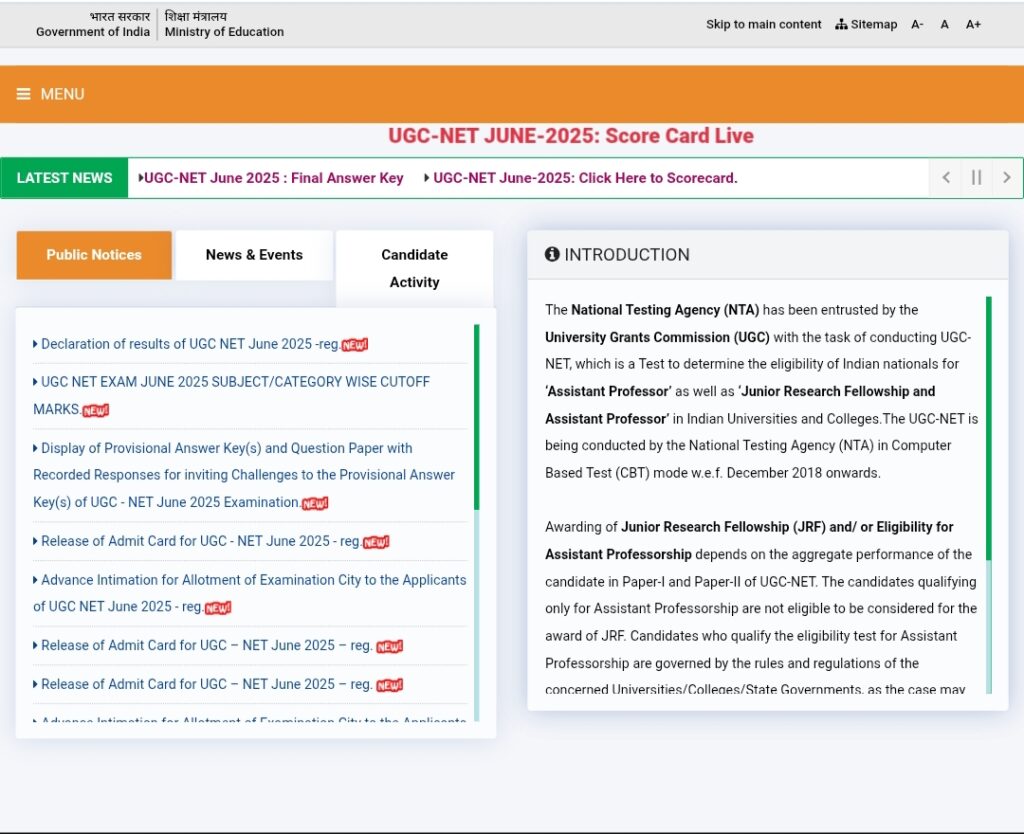Open Declaration of results notice

190,344
